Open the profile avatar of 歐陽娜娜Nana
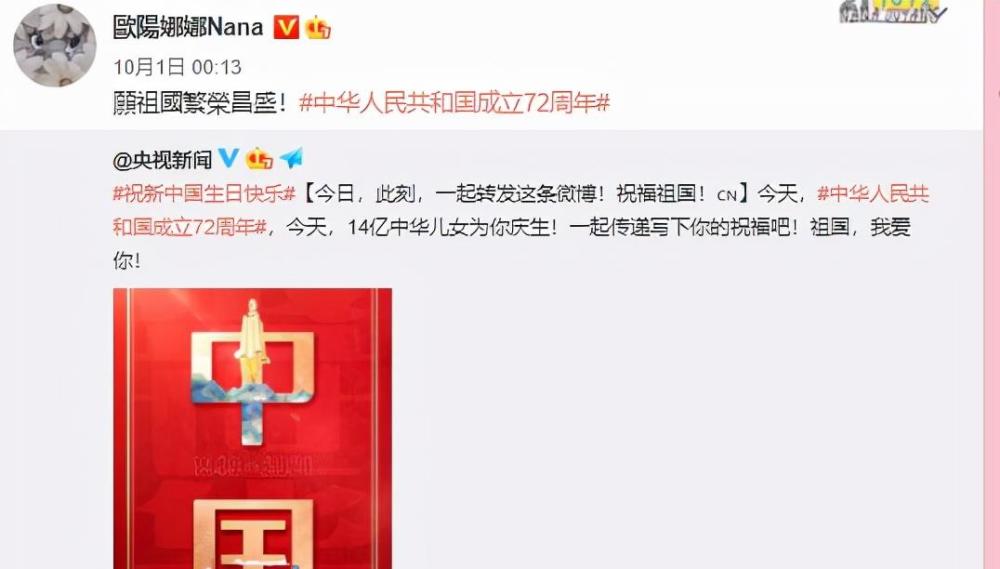 tap(54, 45)
